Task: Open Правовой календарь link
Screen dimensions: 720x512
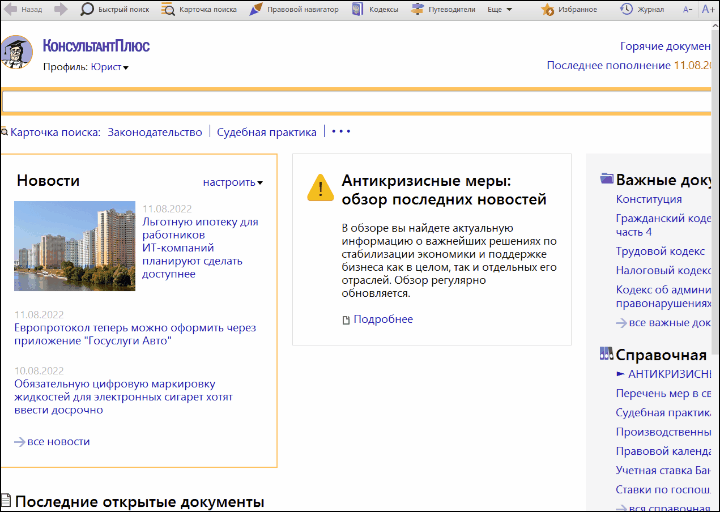Action: coord(663,451)
